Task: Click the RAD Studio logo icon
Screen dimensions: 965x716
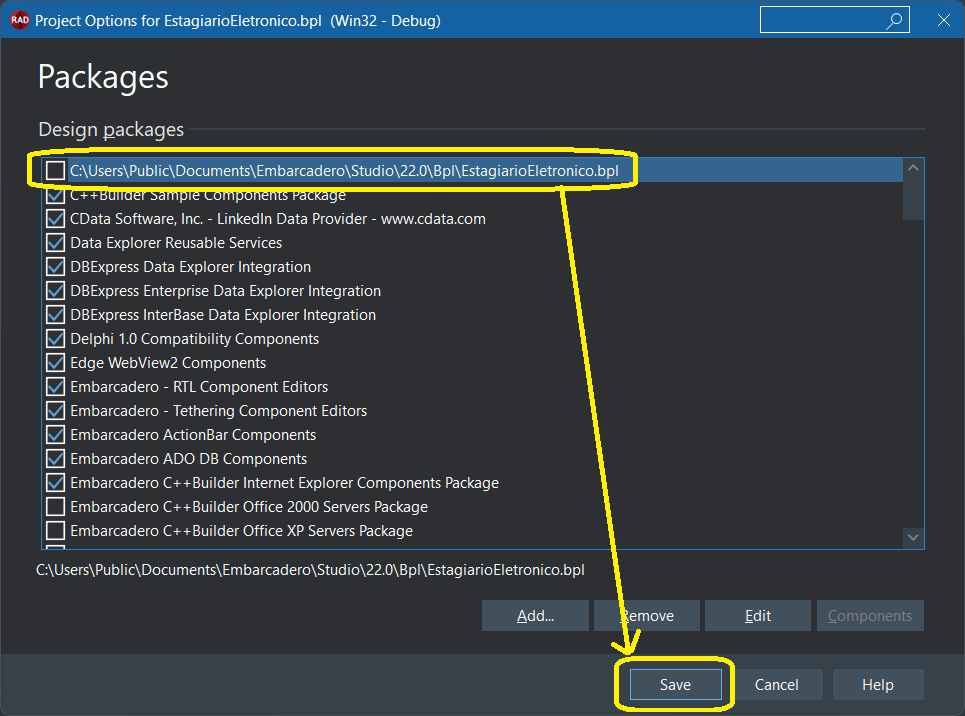Action: pyautogui.click(x=18, y=20)
